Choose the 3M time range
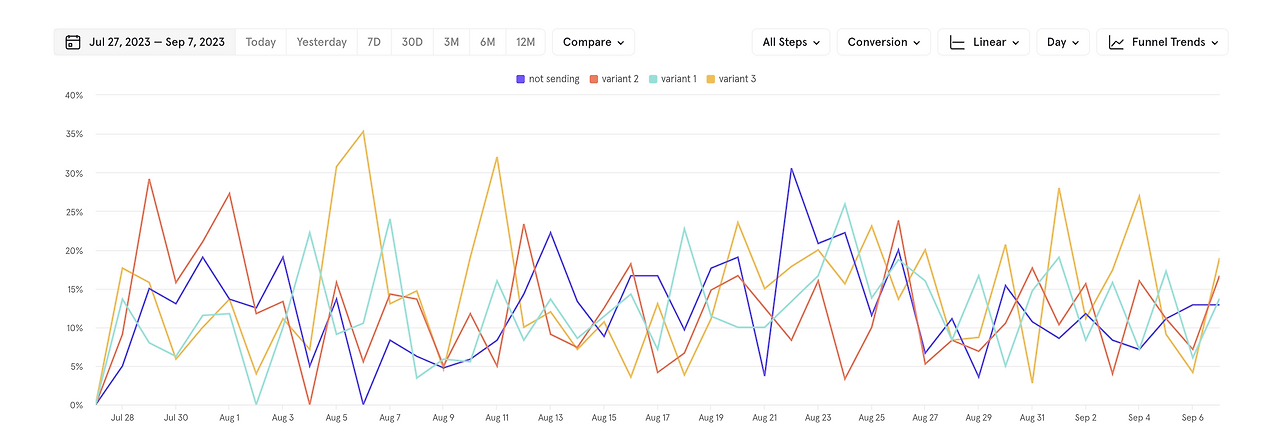Viewport: 1280px width, 443px height. coord(452,42)
